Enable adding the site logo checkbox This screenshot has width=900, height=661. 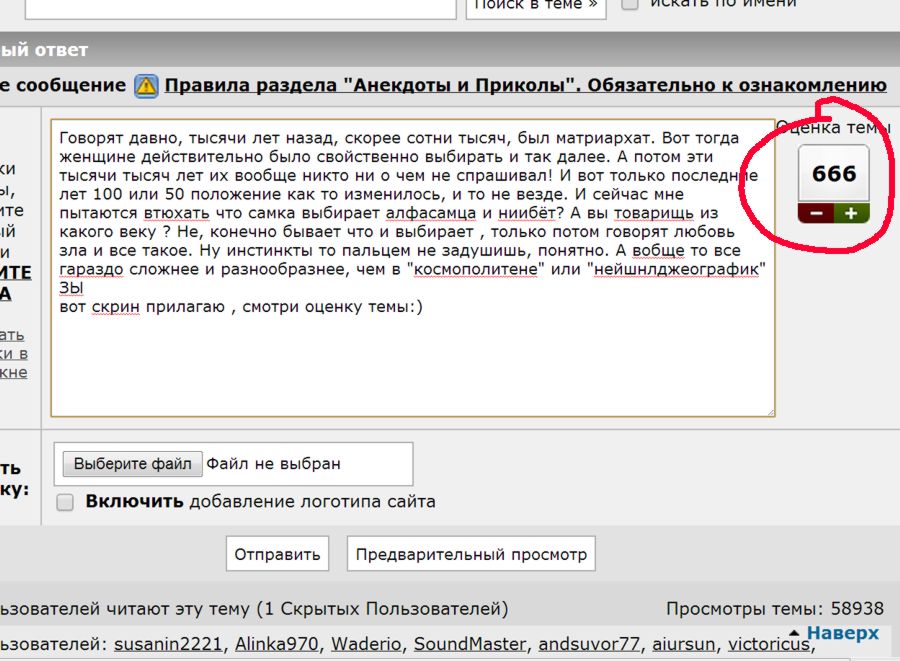[65, 503]
